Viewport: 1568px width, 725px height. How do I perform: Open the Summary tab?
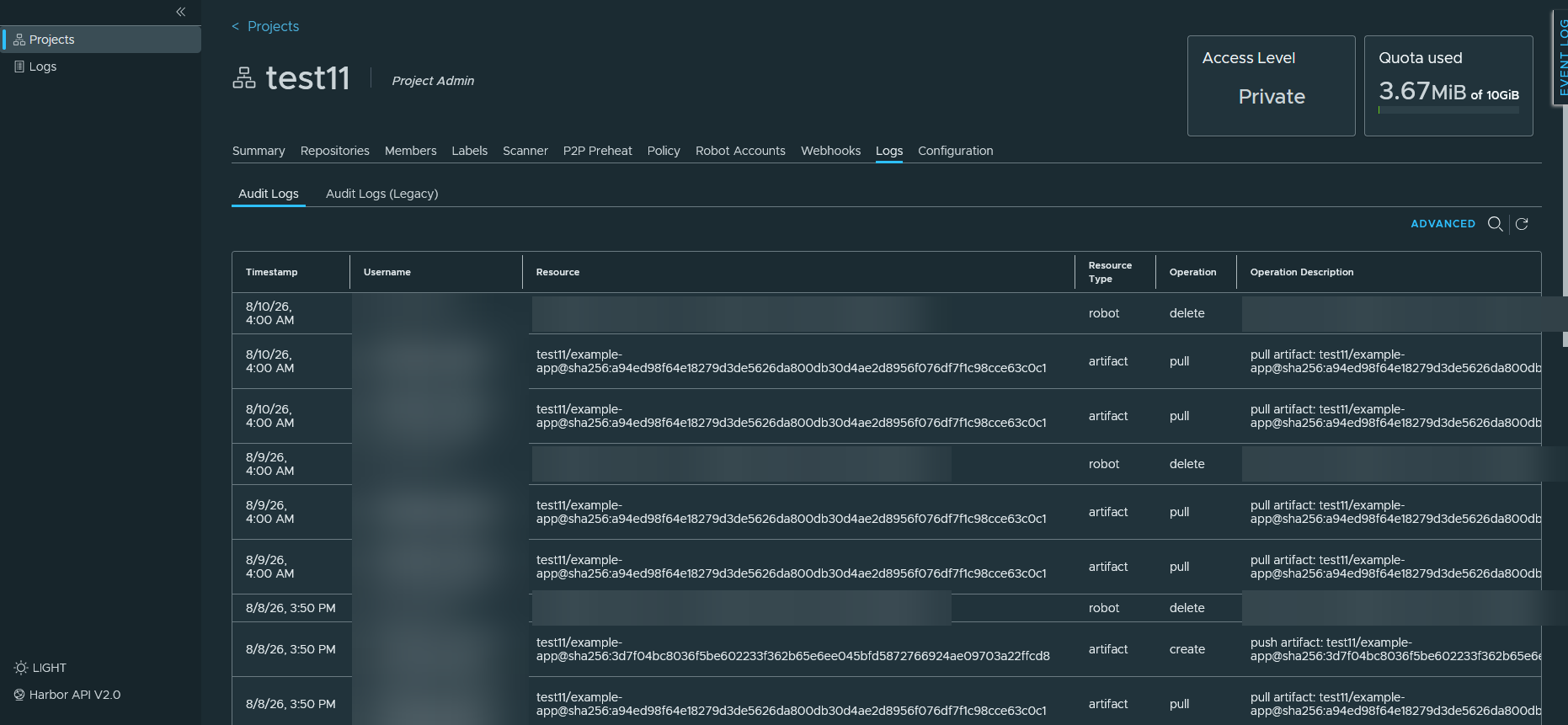click(259, 151)
